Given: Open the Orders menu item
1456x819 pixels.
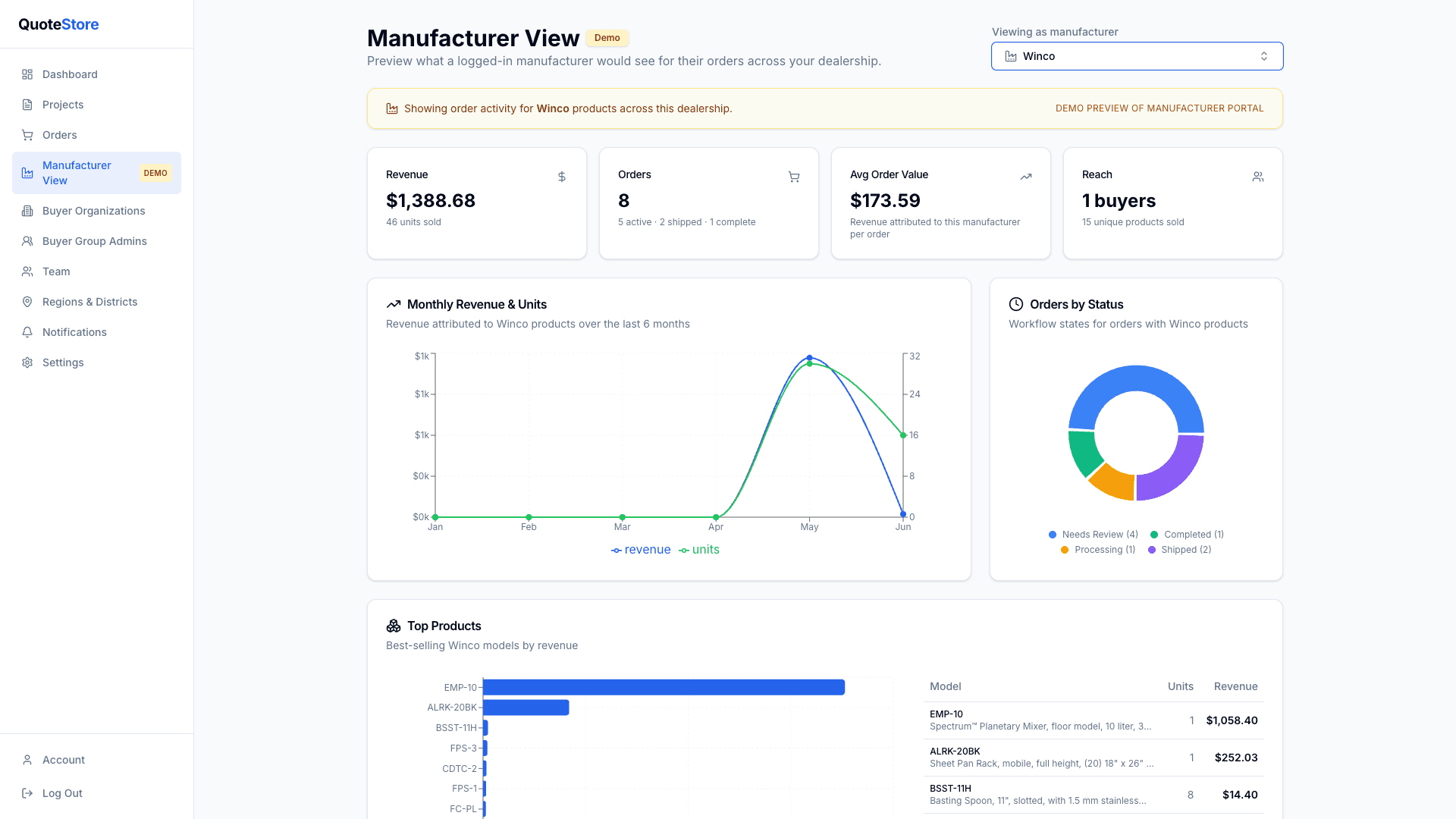Looking at the screenshot, I should [96, 135].
